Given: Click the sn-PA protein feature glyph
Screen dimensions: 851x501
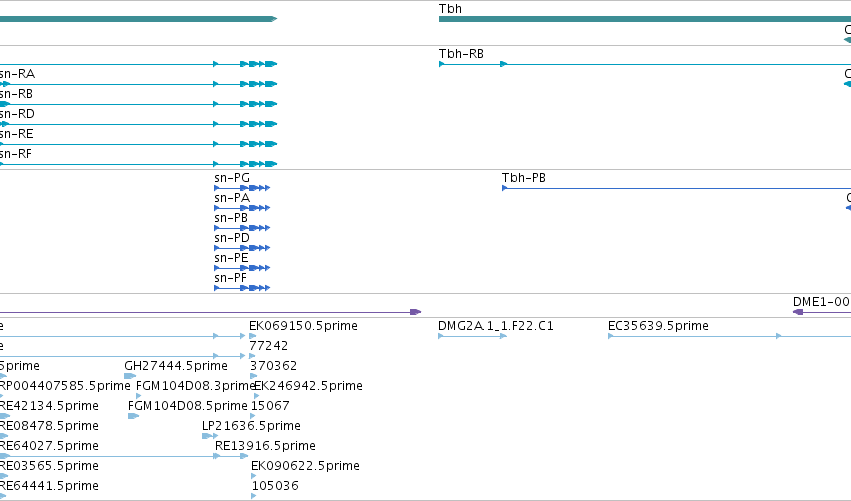Looking at the screenshot, I should point(242,208).
